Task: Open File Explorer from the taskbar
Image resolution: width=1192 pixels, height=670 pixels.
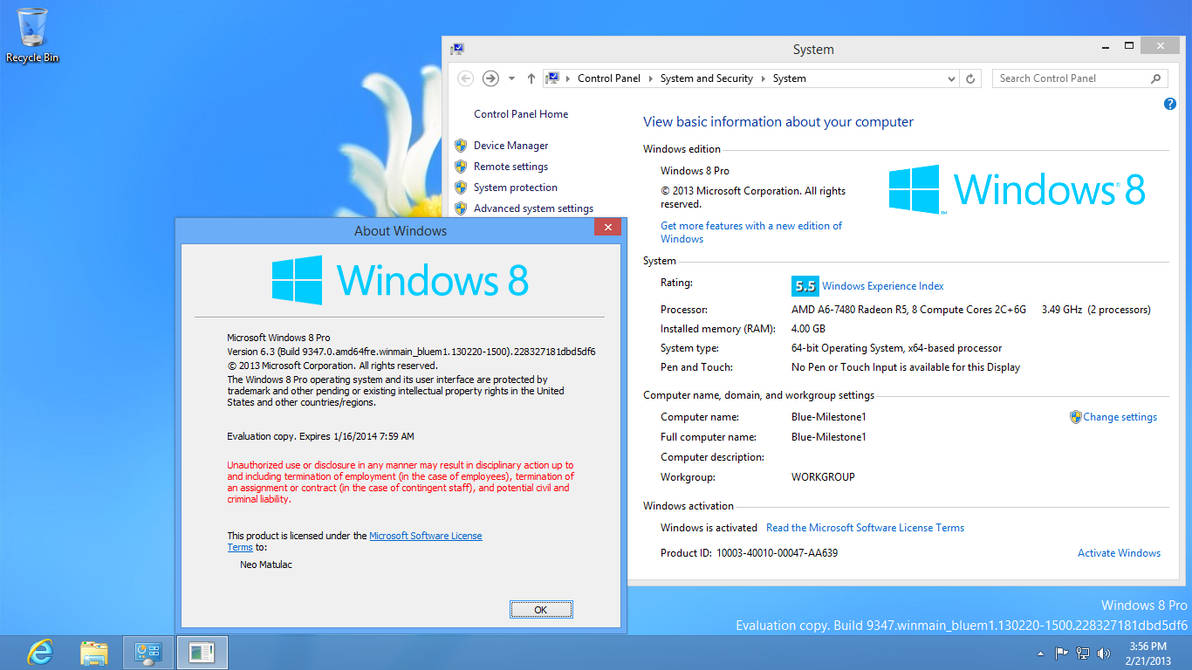Action: coord(94,653)
